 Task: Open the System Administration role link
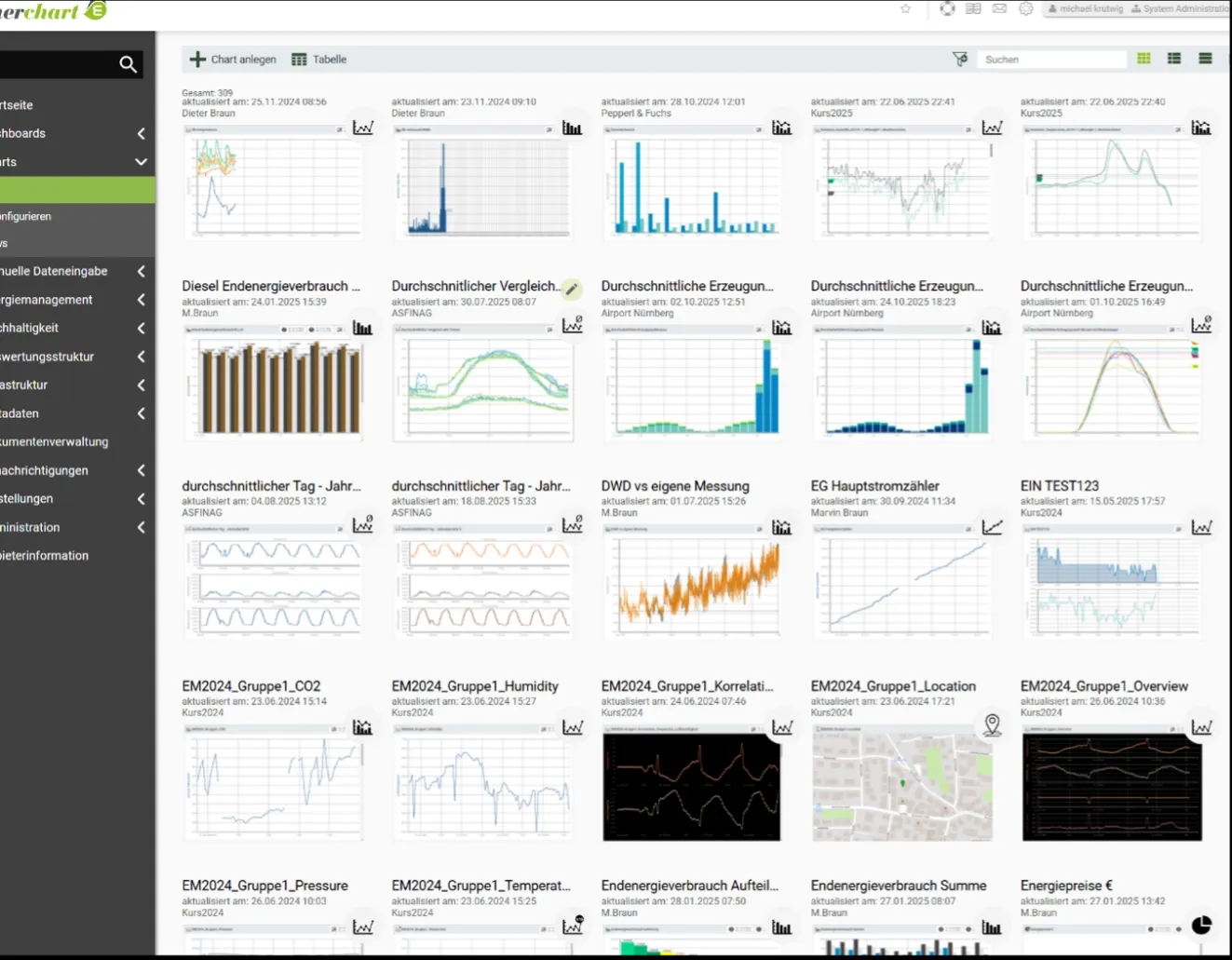coord(1181,8)
